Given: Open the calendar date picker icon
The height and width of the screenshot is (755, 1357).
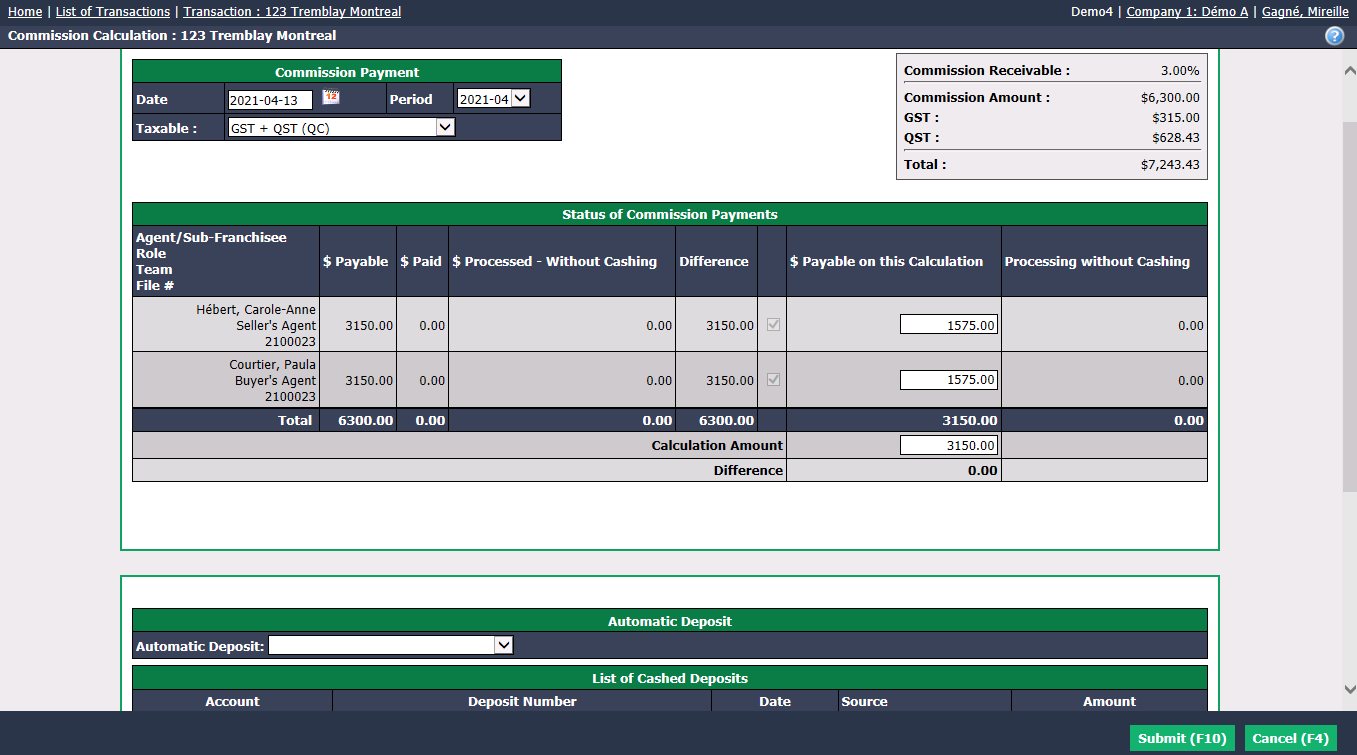Looking at the screenshot, I should (331, 97).
